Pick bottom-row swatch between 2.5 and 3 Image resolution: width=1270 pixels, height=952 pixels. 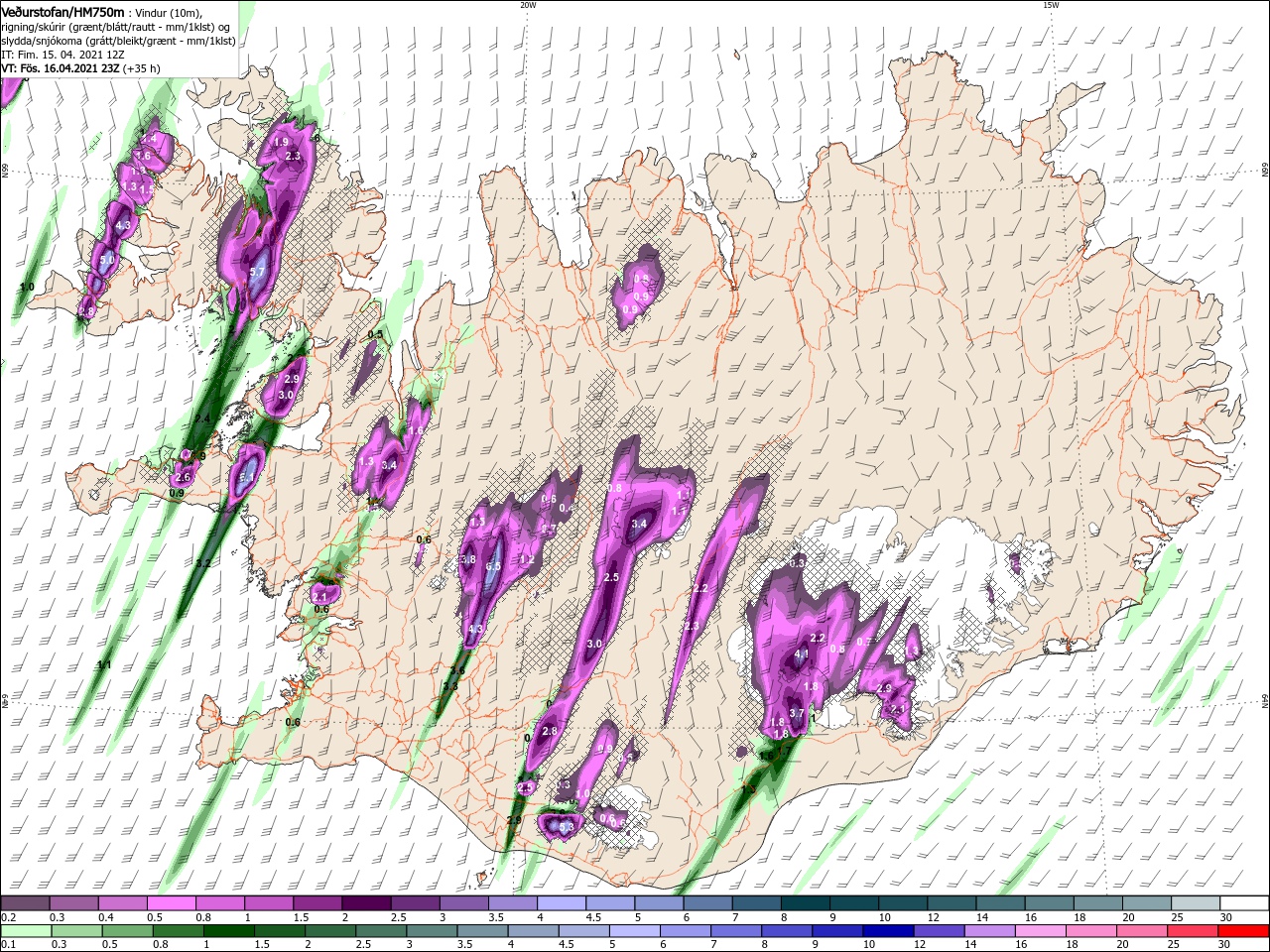pos(380,931)
